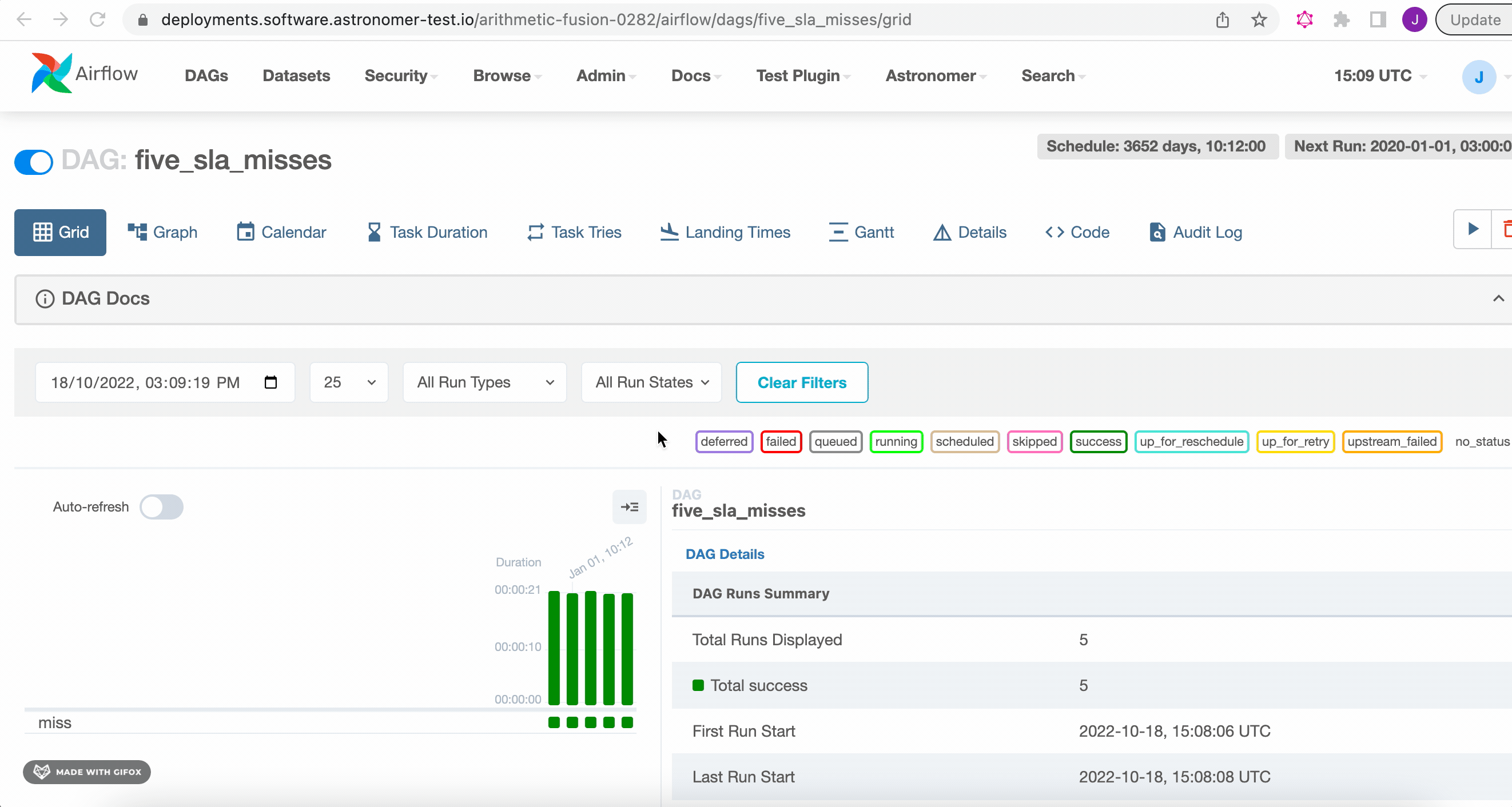The width and height of the screenshot is (1512, 807).
Task: Open the All Run Types dropdown
Action: click(485, 382)
